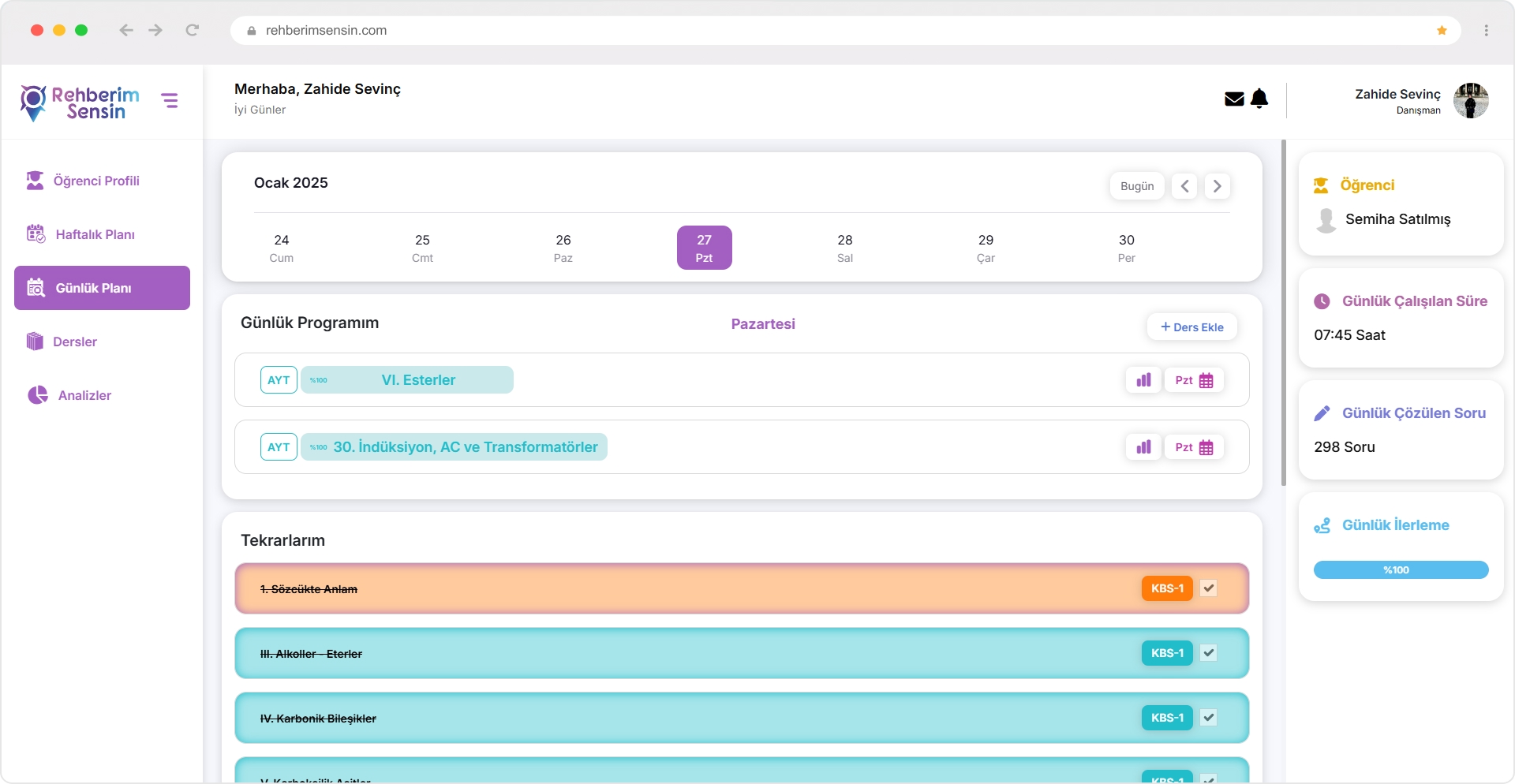Go to next week with right chevron
Viewport: 1515px width, 784px height.
point(1217,186)
